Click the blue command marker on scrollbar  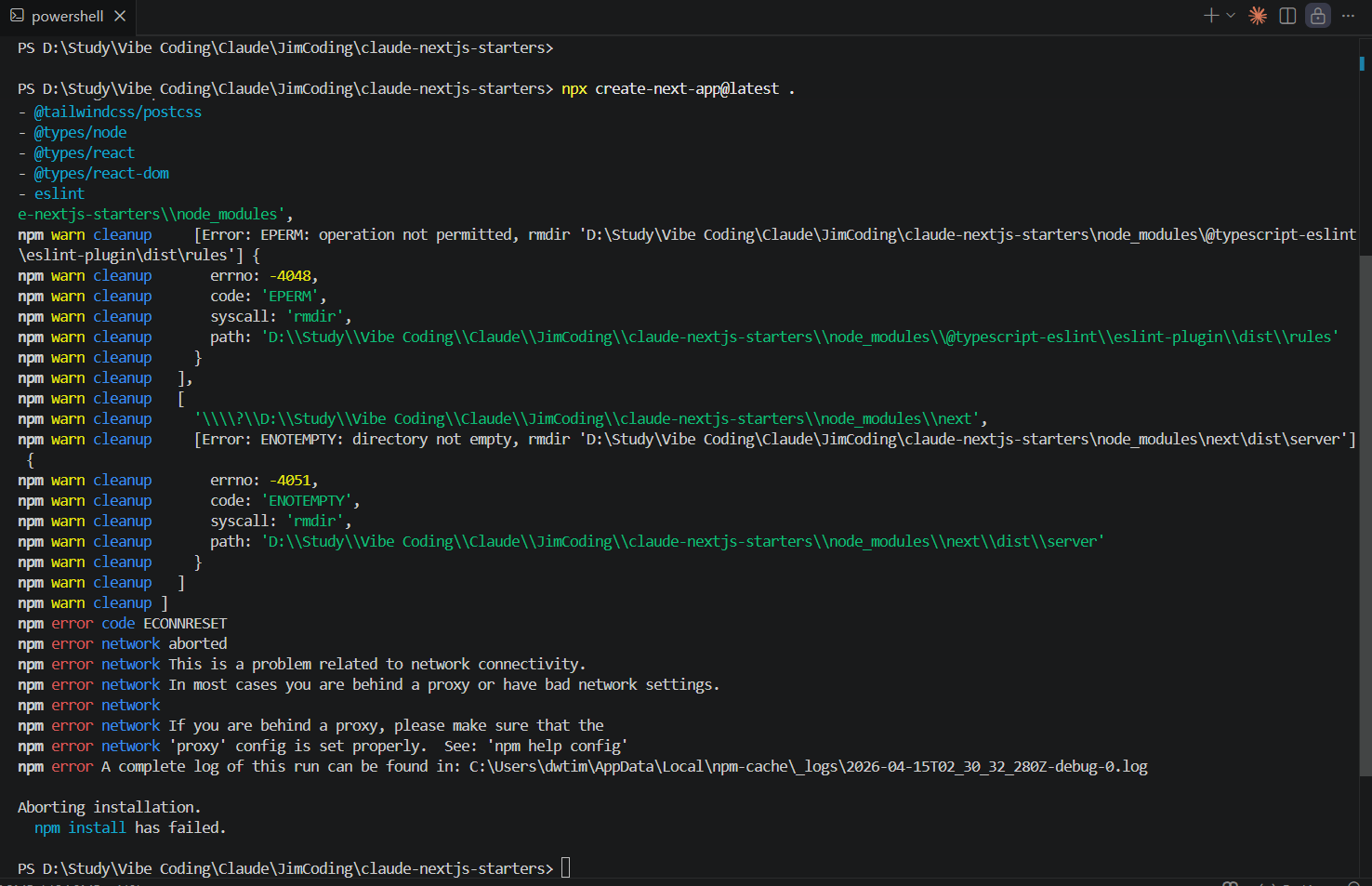tap(1362, 63)
